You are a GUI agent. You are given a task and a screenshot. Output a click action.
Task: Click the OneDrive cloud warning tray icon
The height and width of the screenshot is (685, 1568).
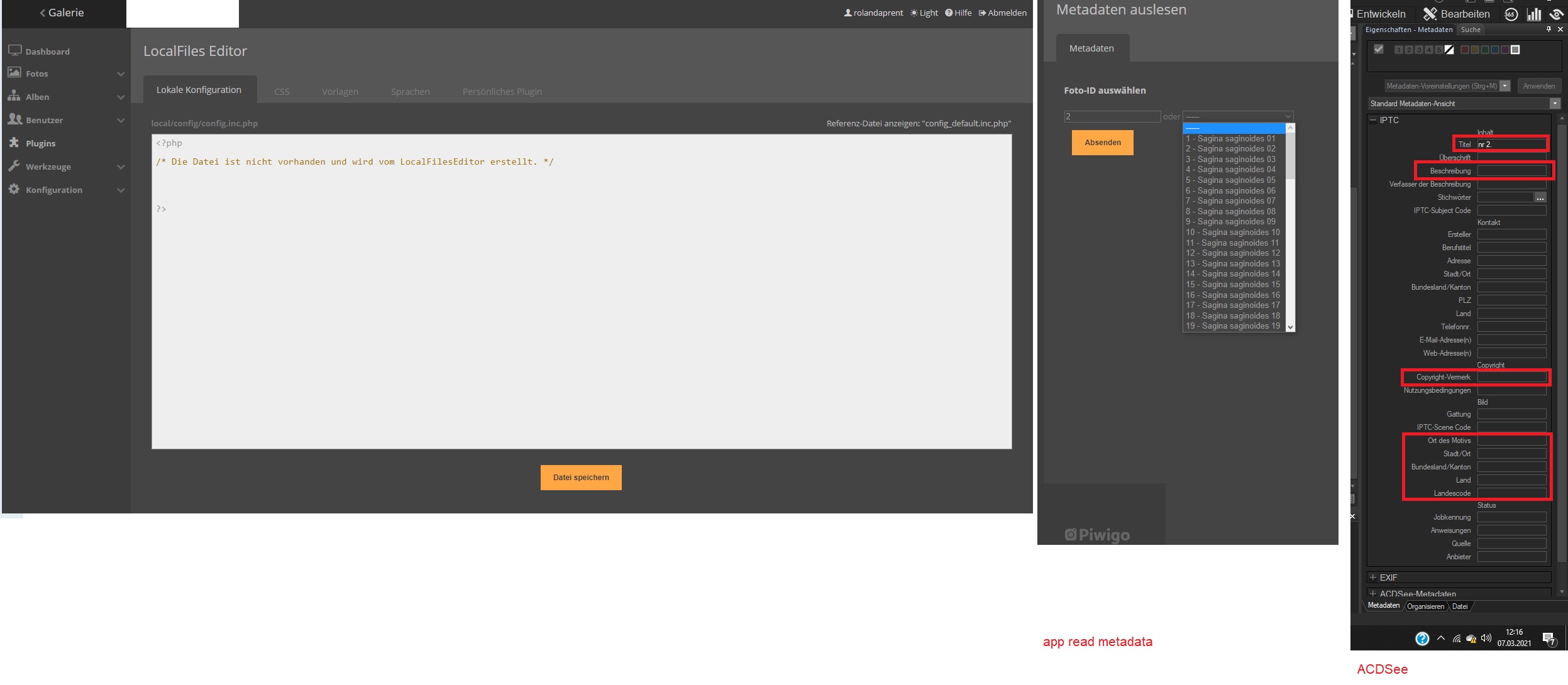click(1471, 638)
